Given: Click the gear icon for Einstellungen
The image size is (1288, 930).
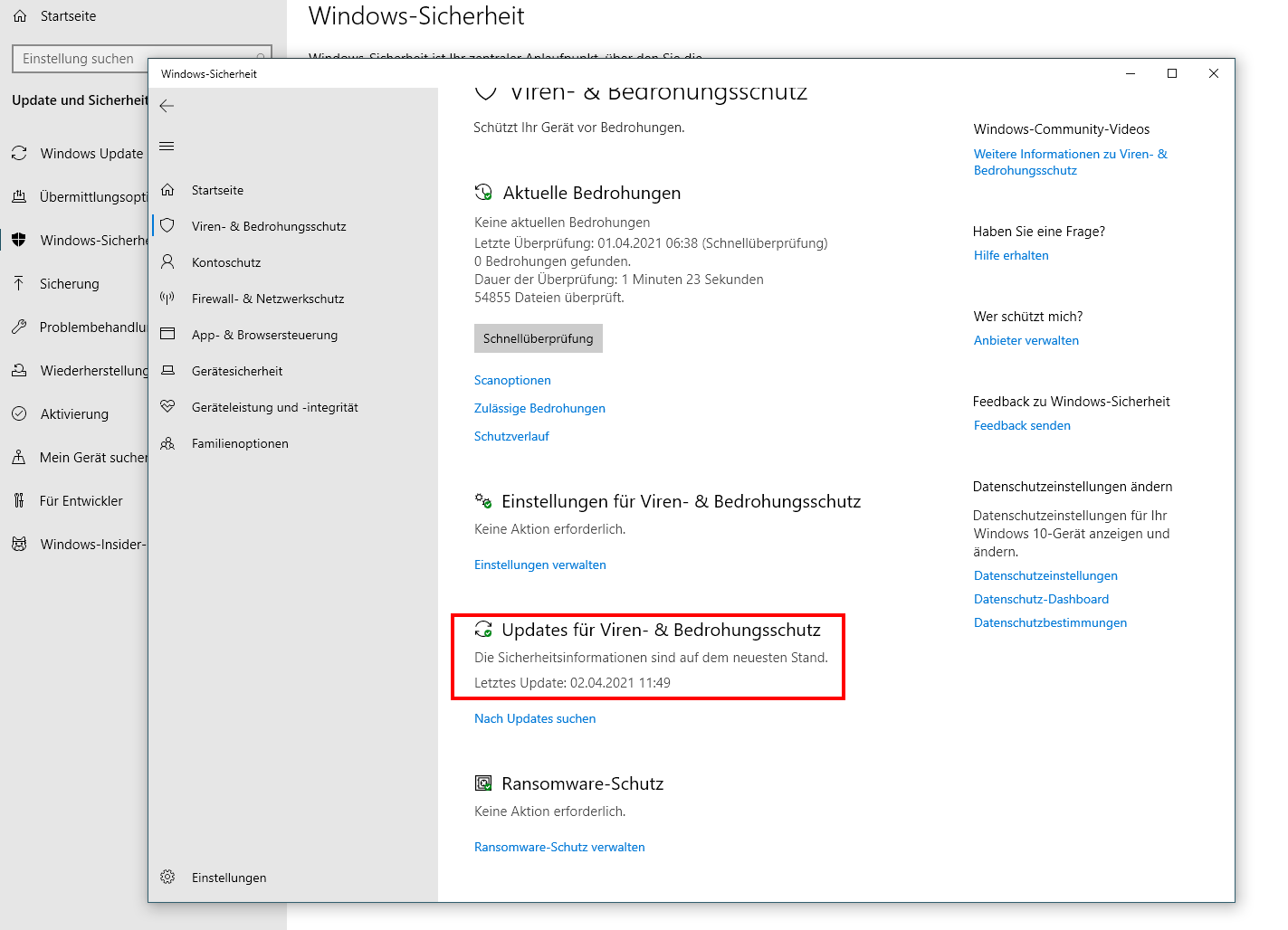Looking at the screenshot, I should pos(167,877).
